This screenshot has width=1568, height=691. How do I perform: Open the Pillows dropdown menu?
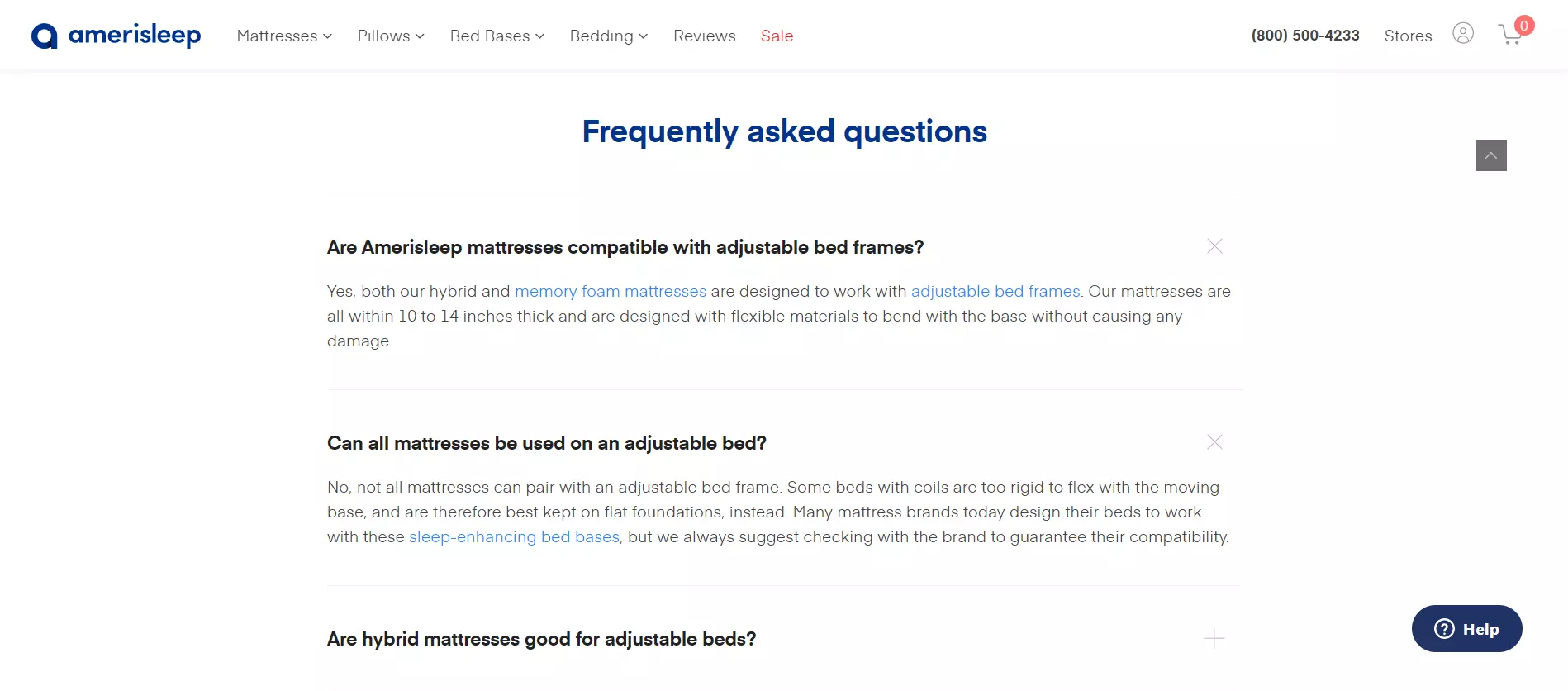[x=391, y=36]
